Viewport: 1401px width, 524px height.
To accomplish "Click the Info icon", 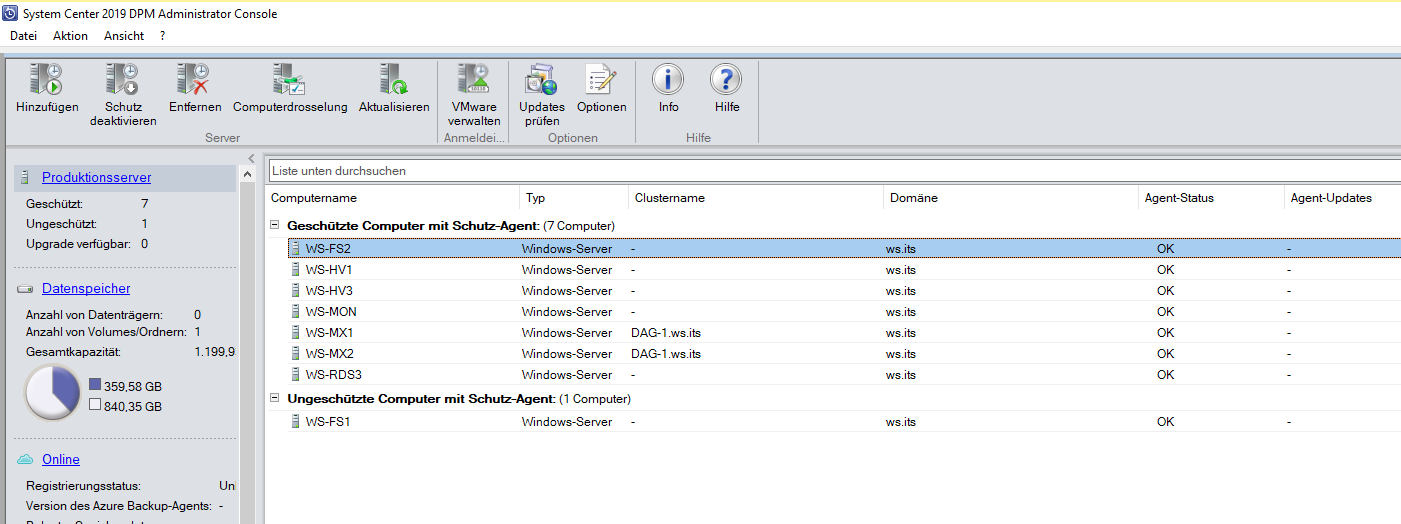I will (x=668, y=79).
